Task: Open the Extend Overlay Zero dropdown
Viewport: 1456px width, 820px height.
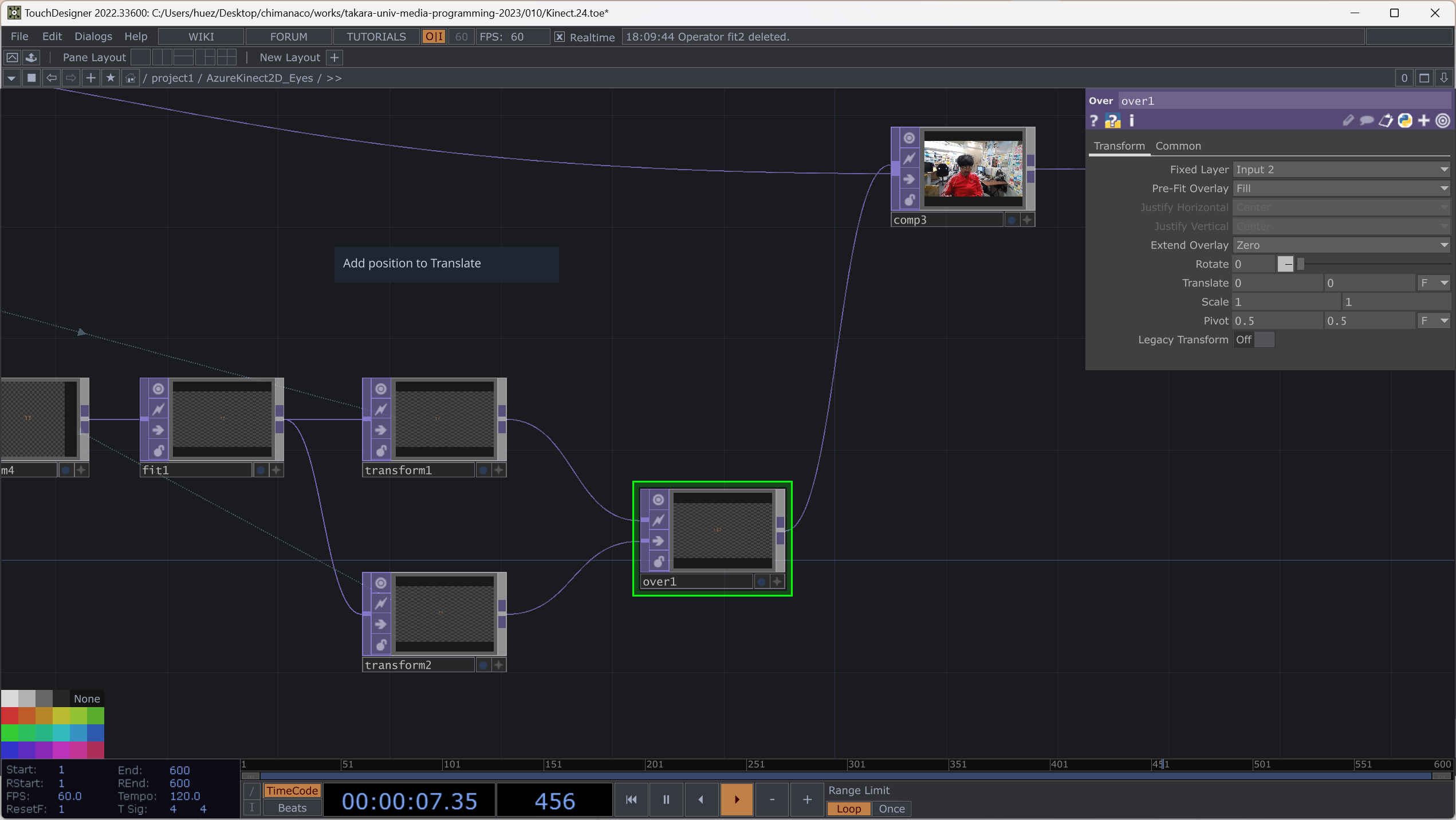Action: click(x=1340, y=245)
